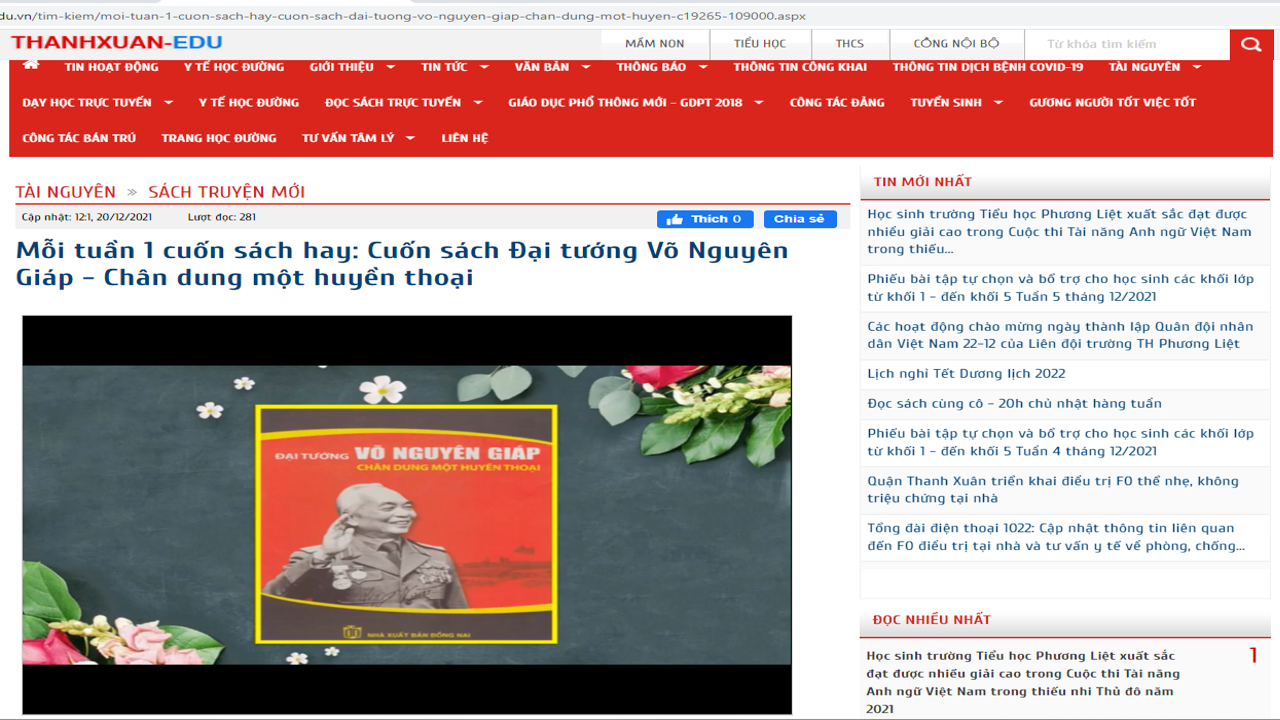Click the Chia sẻ share button
The image size is (1280, 720).
click(x=800, y=219)
